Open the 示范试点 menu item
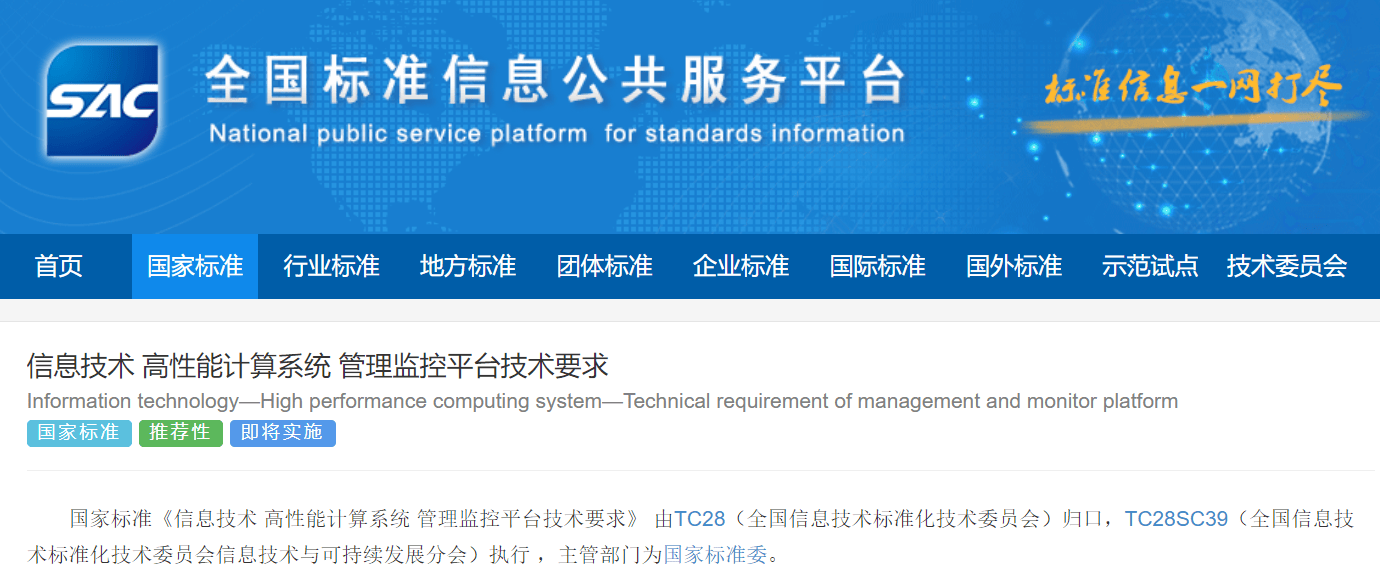1380x581 pixels. tap(1150, 266)
